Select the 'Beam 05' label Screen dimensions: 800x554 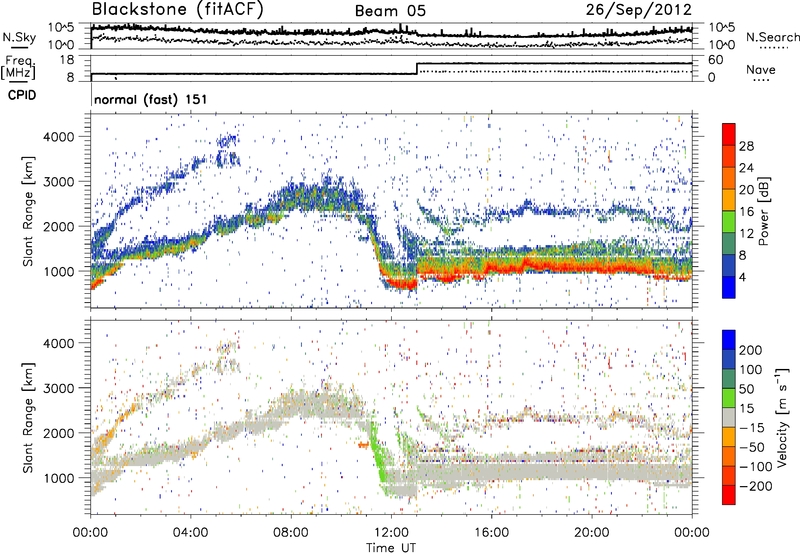point(390,11)
